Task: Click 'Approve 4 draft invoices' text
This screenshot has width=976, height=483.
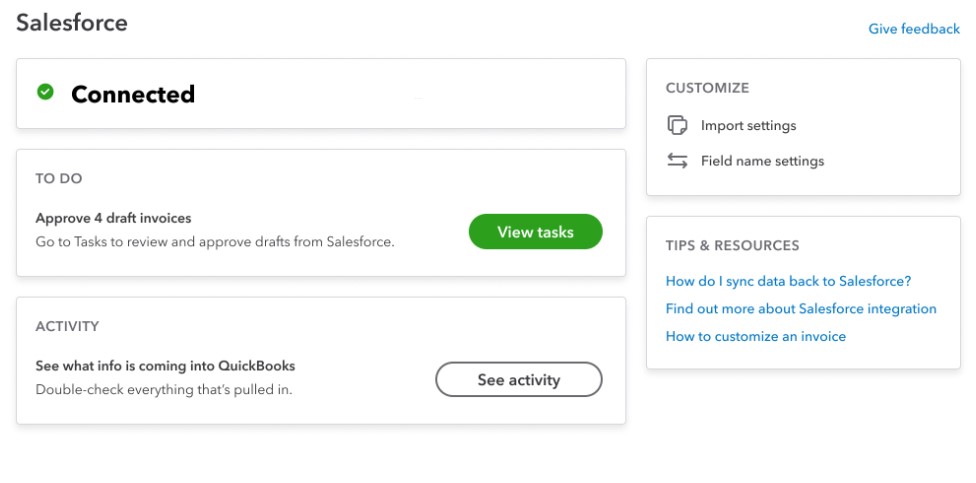Action: [113, 218]
